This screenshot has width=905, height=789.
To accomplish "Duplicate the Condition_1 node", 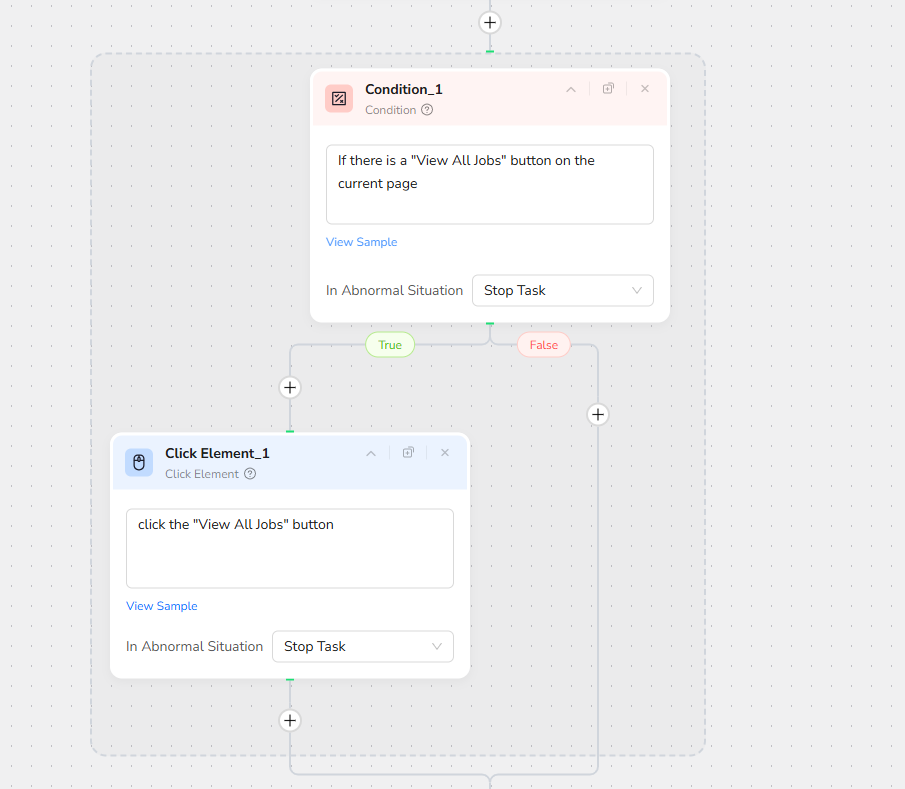I will (x=608, y=89).
